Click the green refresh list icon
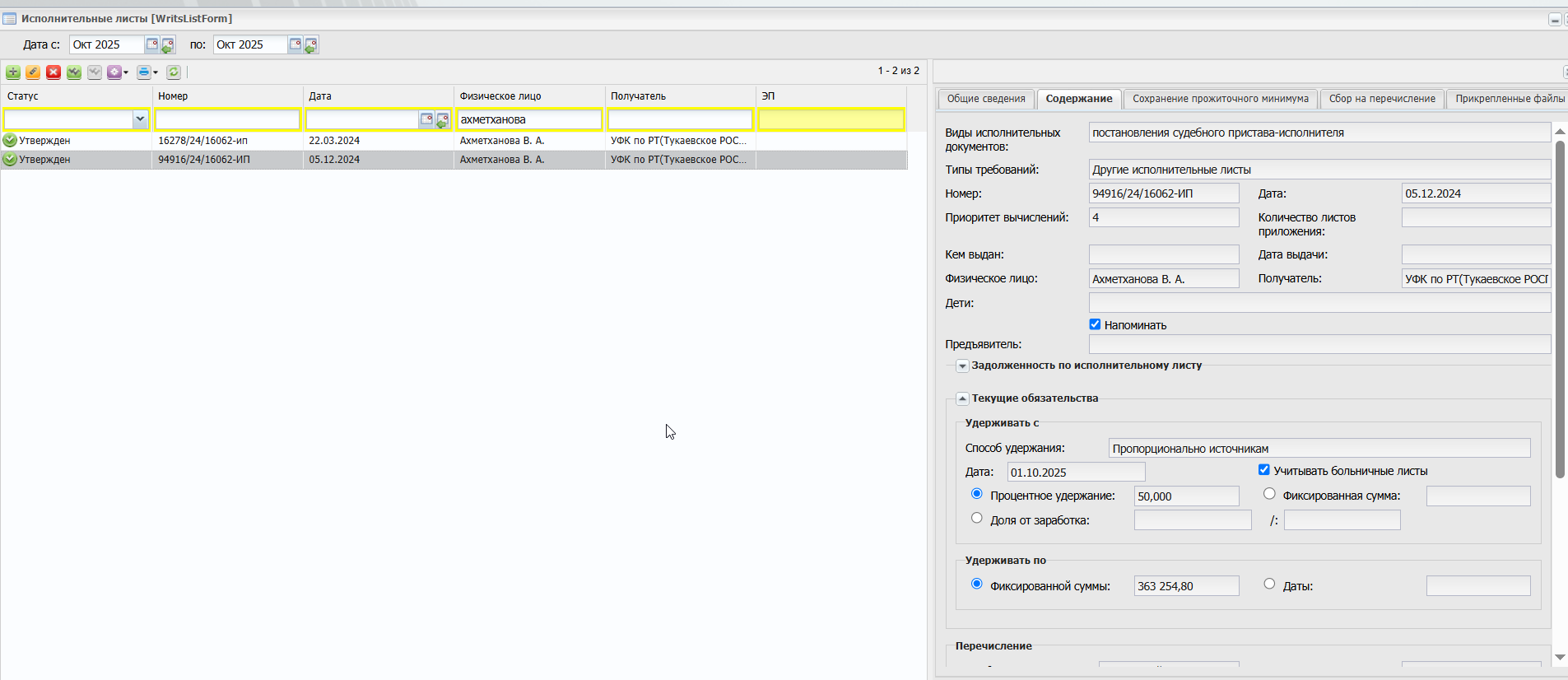 [174, 72]
